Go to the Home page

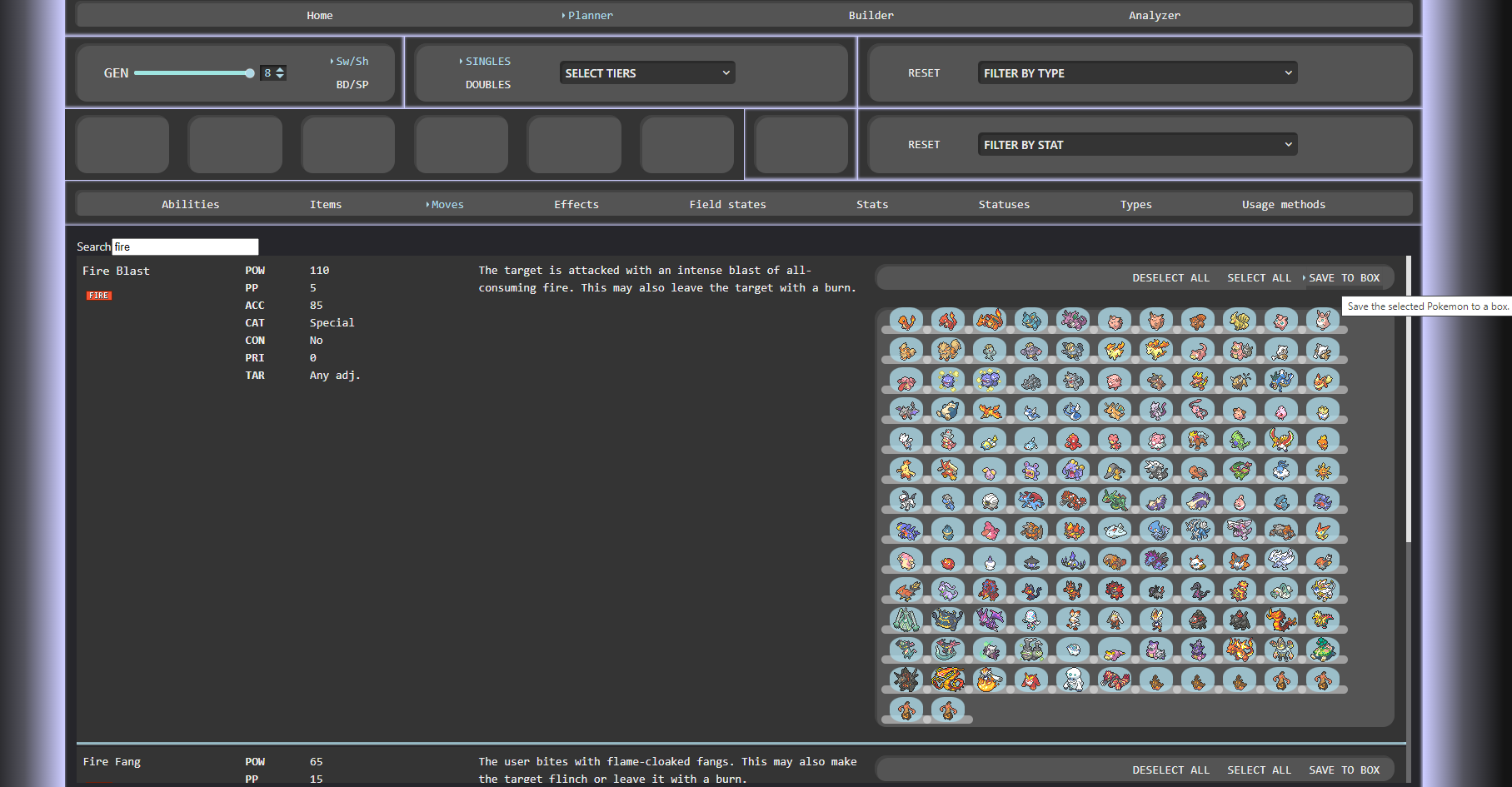coord(319,15)
